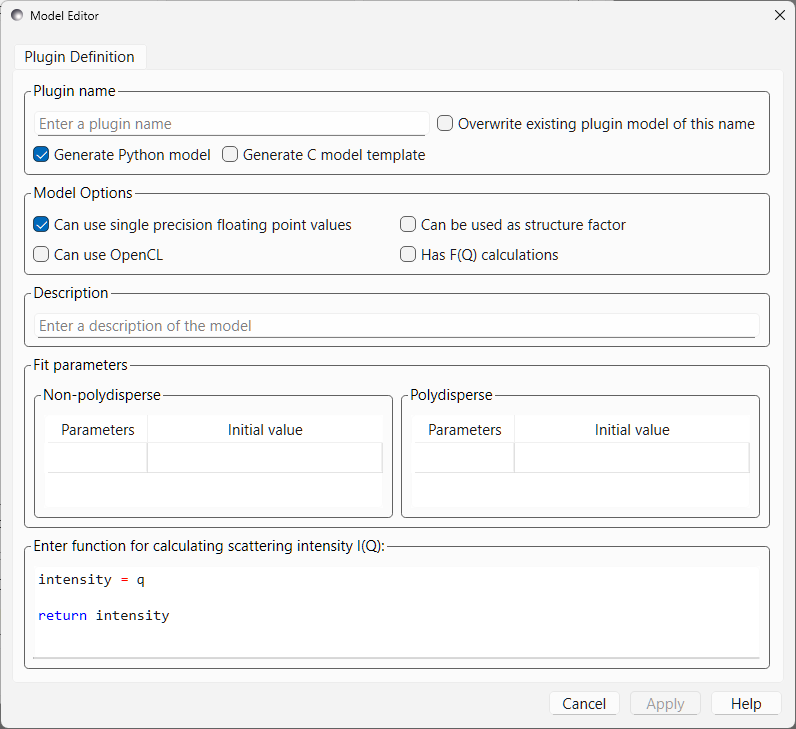Viewport: 796px width, 729px height.
Task: Click Non-polydisperse Initial value column header
Action: pos(265,430)
